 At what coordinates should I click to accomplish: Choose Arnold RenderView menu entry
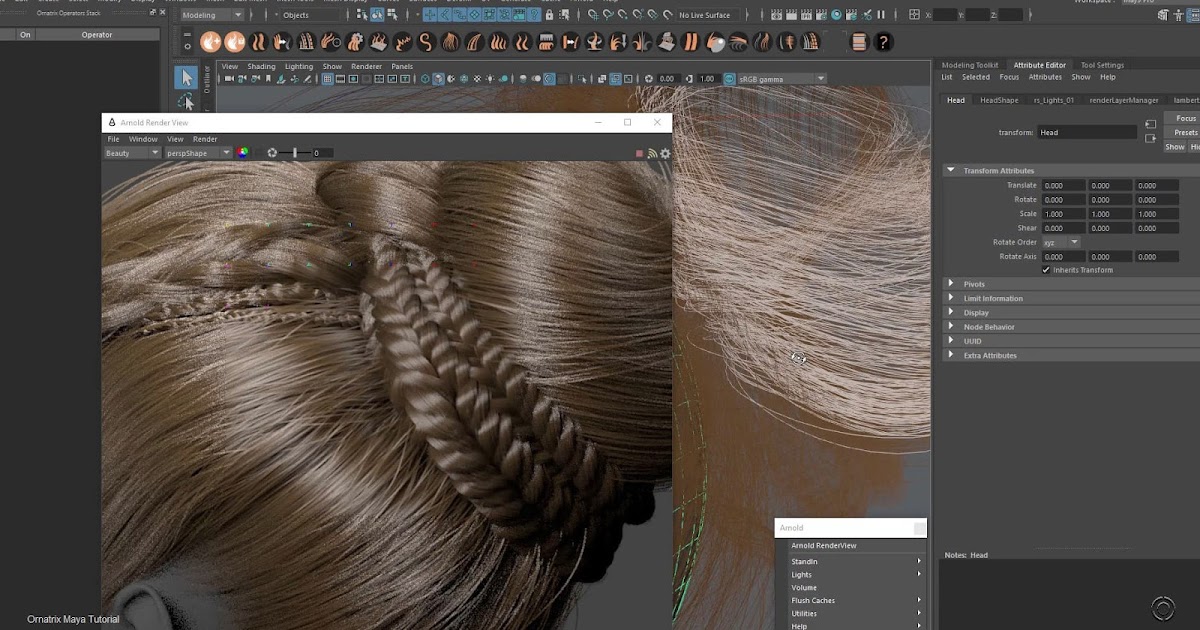(x=855, y=546)
